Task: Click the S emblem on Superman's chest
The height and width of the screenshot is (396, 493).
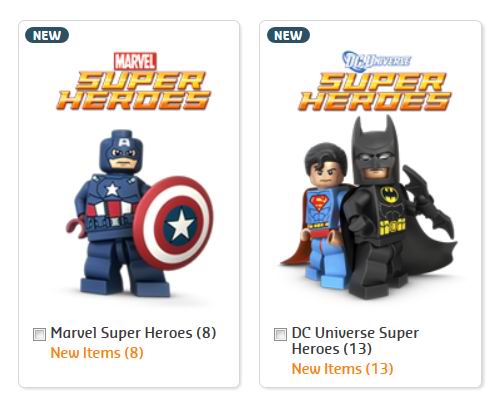Action: point(319,203)
